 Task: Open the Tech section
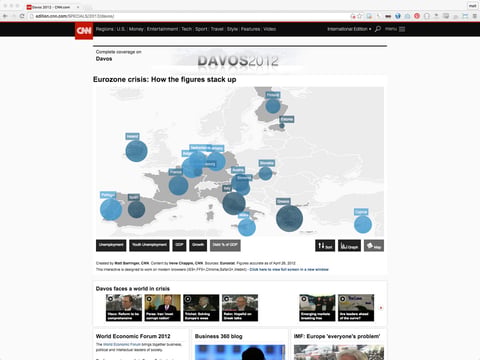click(187, 29)
